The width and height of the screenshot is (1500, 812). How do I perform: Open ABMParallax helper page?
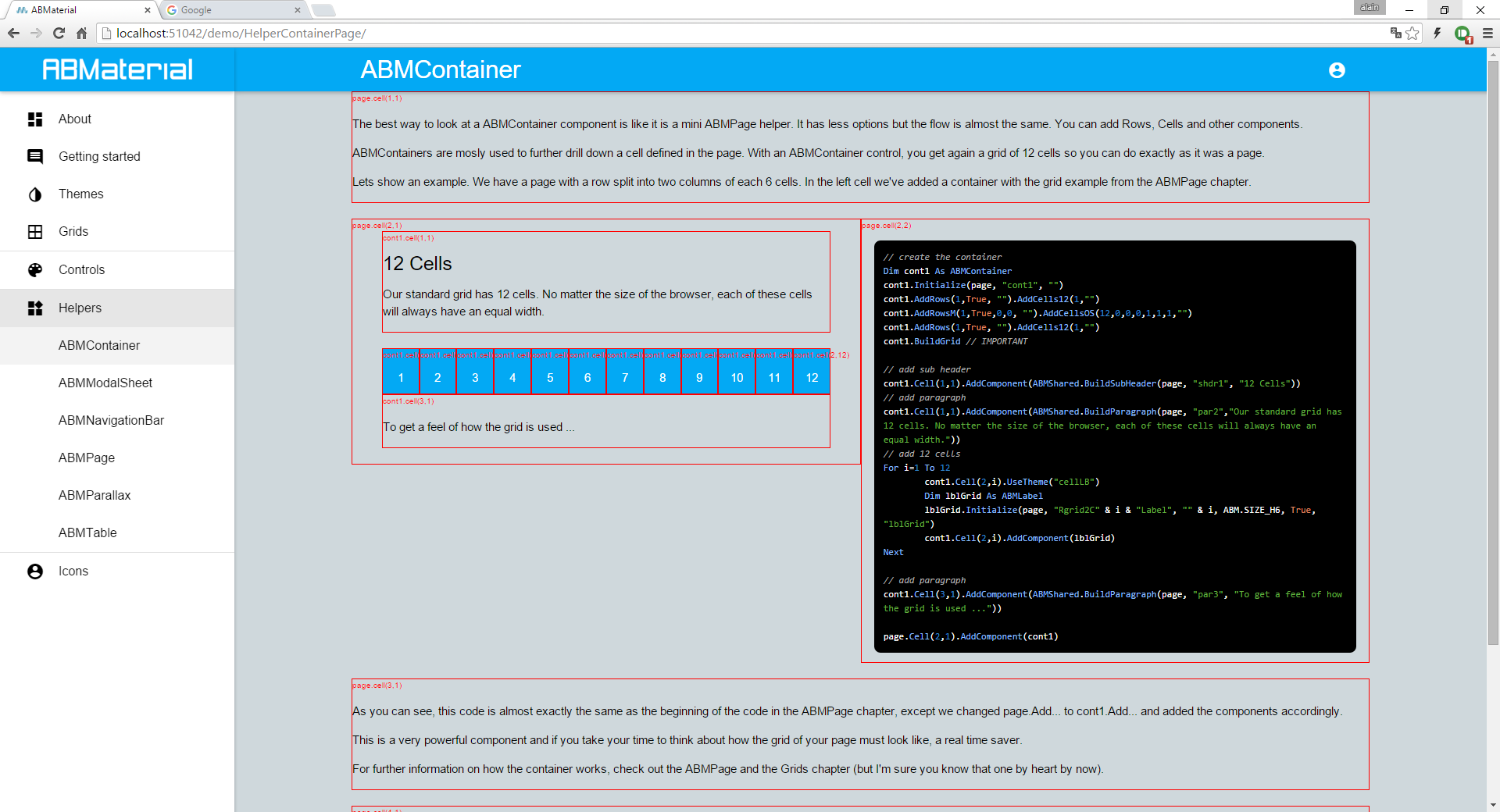(117, 496)
